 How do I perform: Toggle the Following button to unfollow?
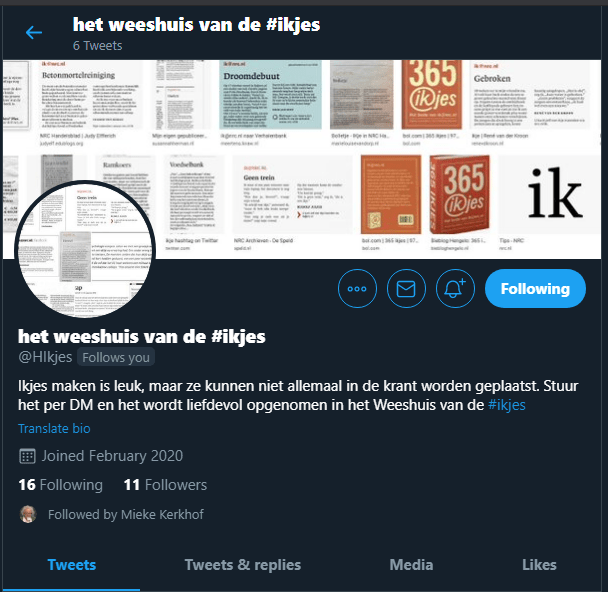tap(535, 289)
